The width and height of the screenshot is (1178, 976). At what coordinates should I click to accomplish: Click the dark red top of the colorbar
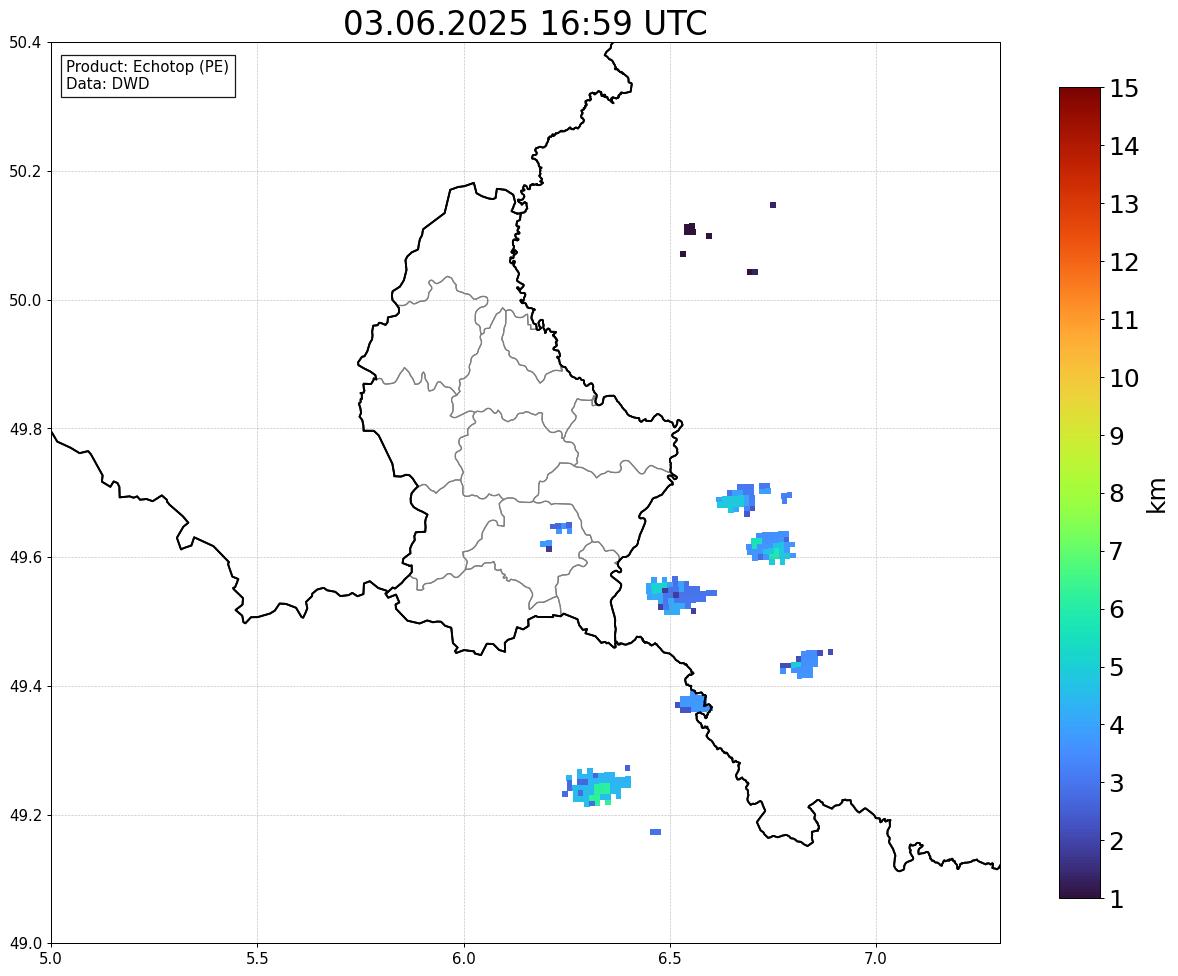coord(1080,94)
